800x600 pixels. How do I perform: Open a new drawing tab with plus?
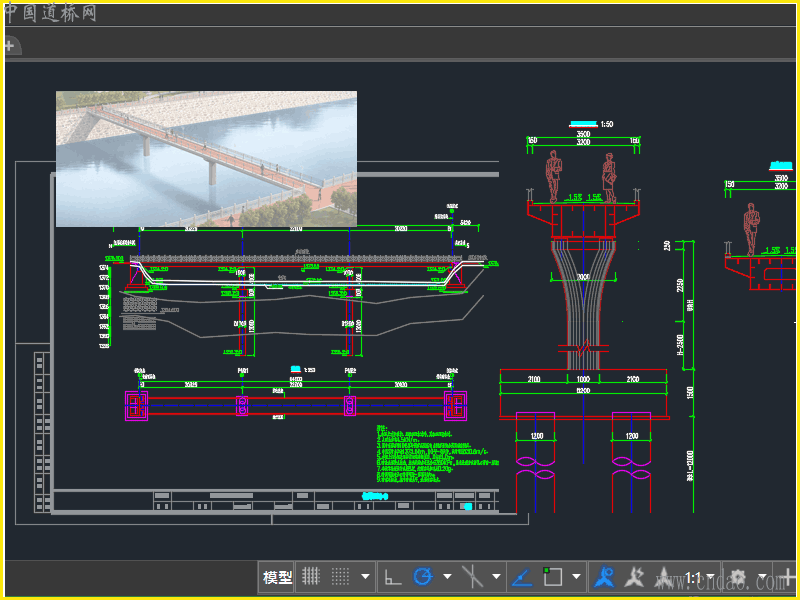tap(10, 46)
